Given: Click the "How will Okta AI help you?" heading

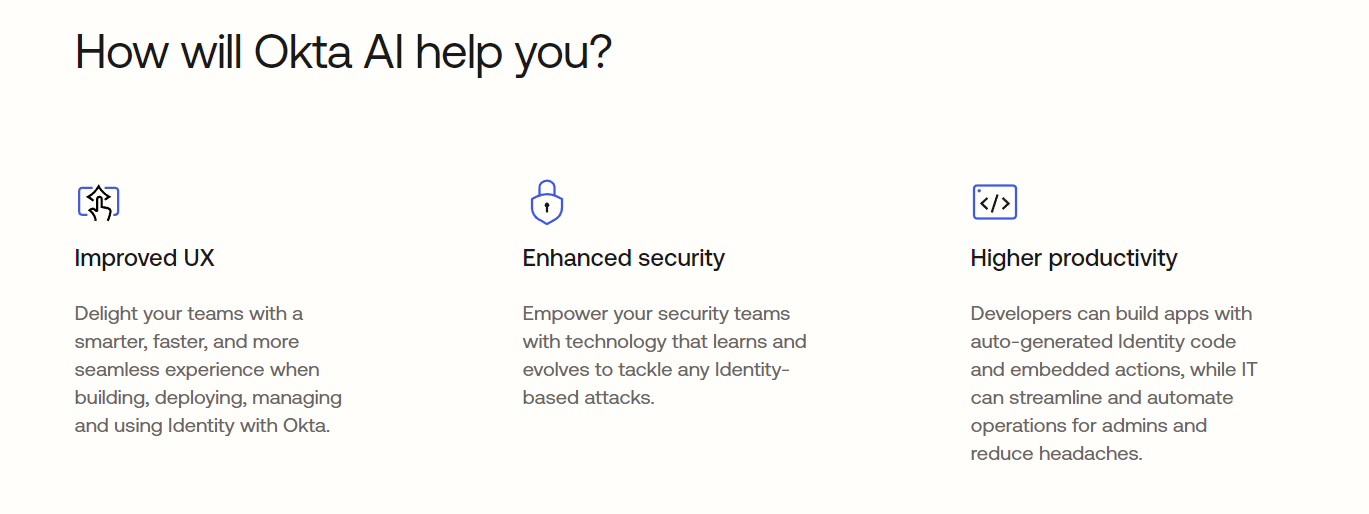Looking at the screenshot, I should coord(343,52).
